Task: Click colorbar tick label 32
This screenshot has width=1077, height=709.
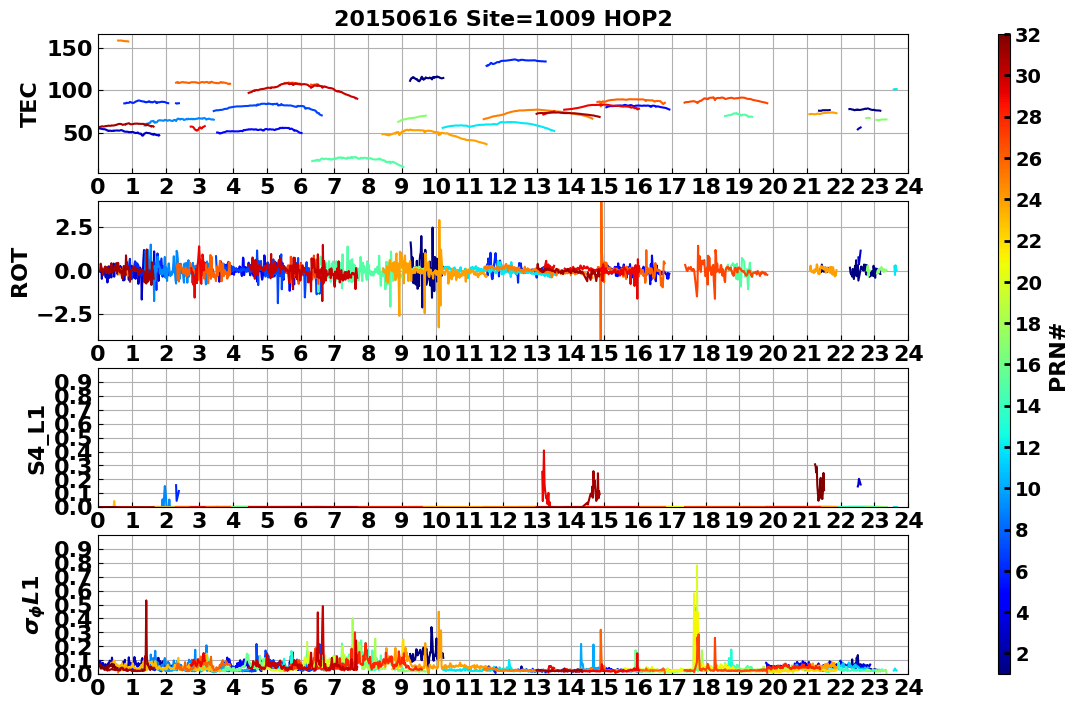Action: pyautogui.click(x=1028, y=35)
